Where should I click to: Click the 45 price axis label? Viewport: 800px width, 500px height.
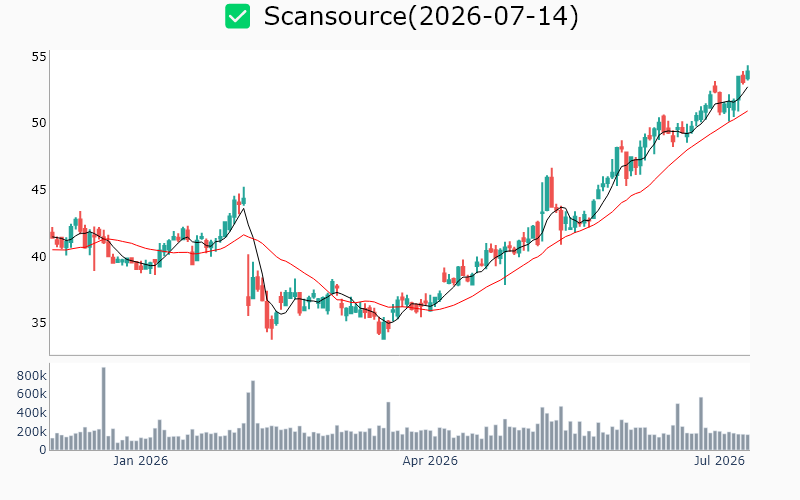coord(39,190)
